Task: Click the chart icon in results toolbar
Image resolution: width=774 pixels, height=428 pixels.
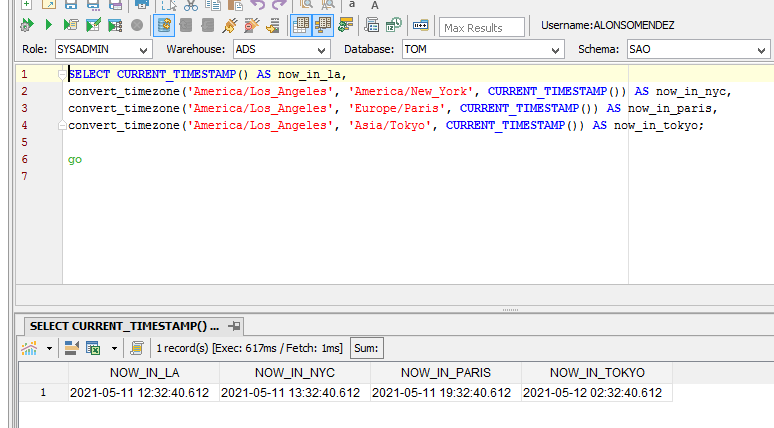Action: (29, 348)
